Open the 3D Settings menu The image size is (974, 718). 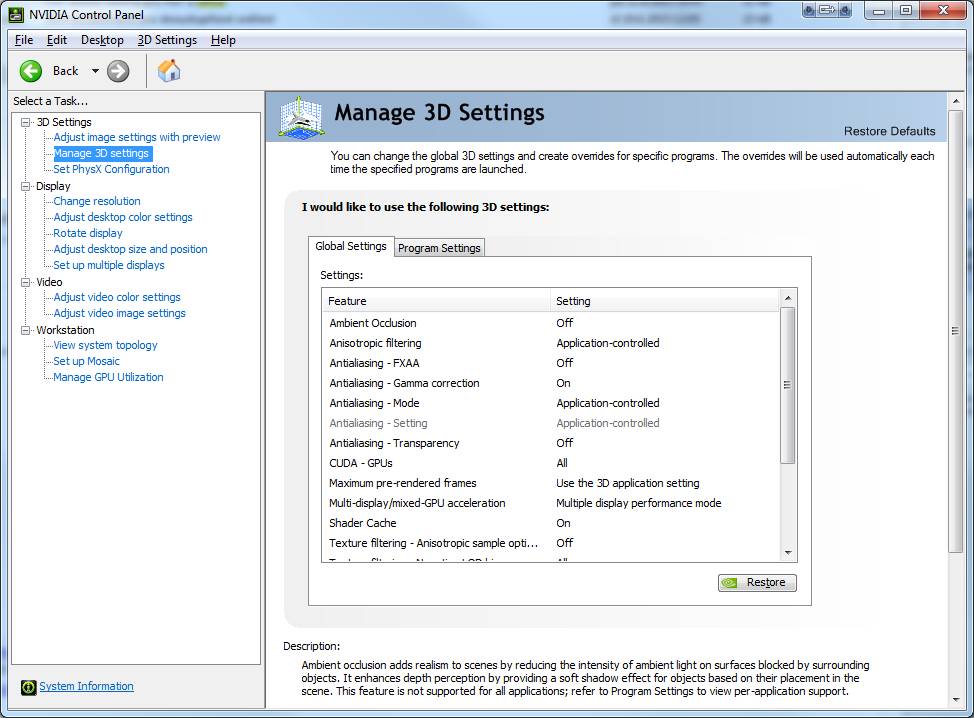tap(167, 40)
